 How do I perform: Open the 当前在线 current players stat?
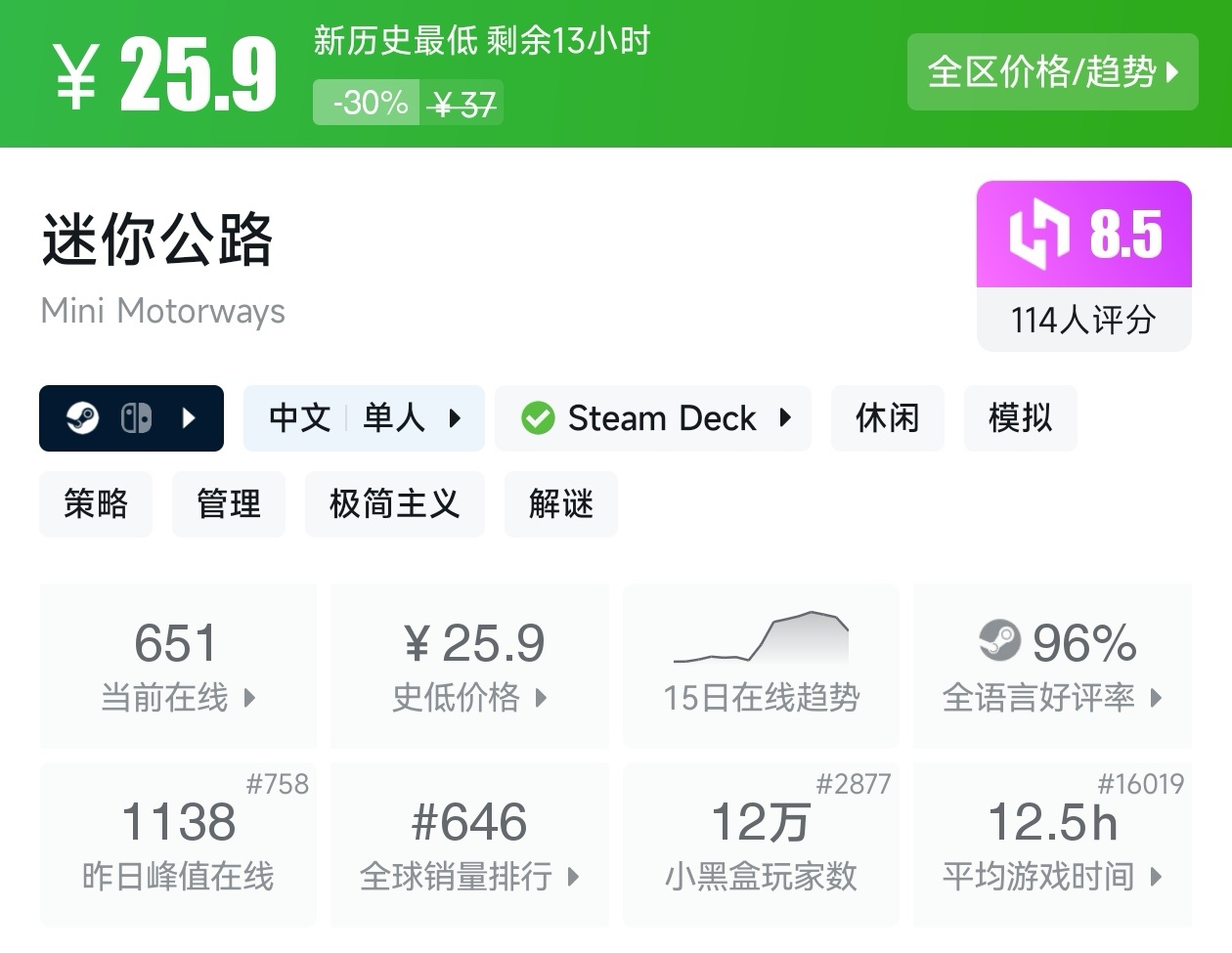pos(178,667)
